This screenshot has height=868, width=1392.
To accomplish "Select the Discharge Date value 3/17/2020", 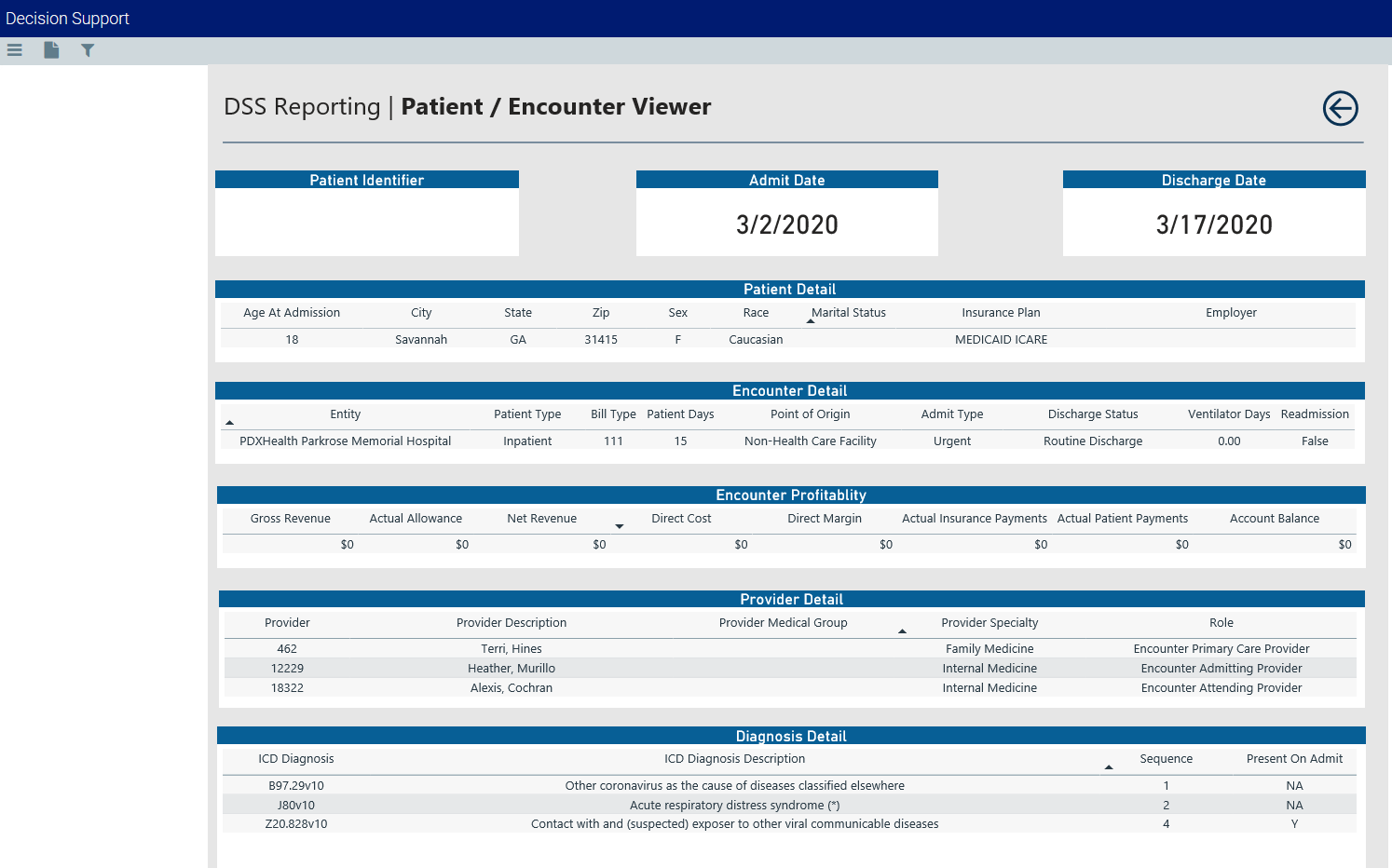I will pos(1214,224).
